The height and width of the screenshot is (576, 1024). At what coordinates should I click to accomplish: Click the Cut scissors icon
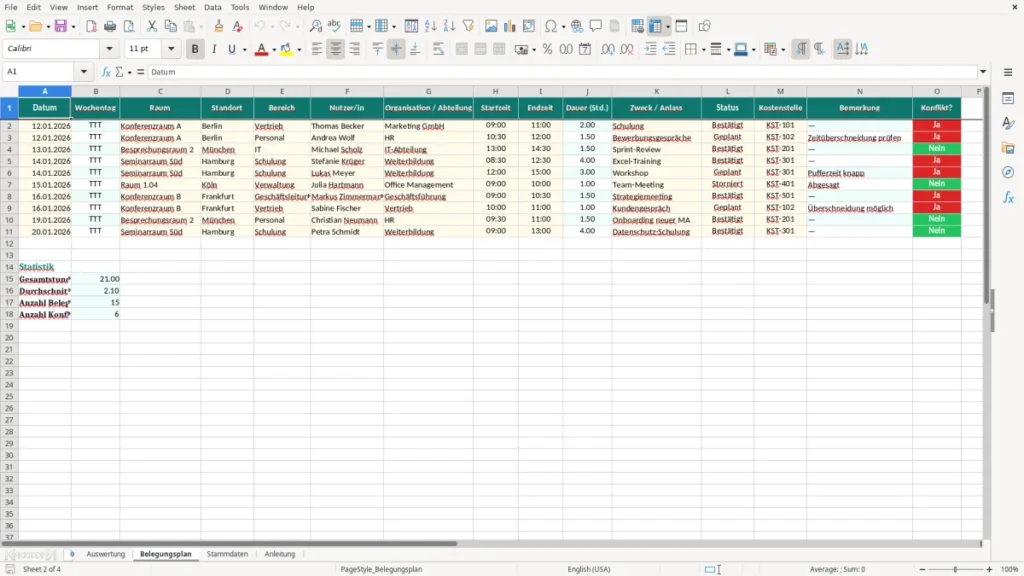(152, 26)
